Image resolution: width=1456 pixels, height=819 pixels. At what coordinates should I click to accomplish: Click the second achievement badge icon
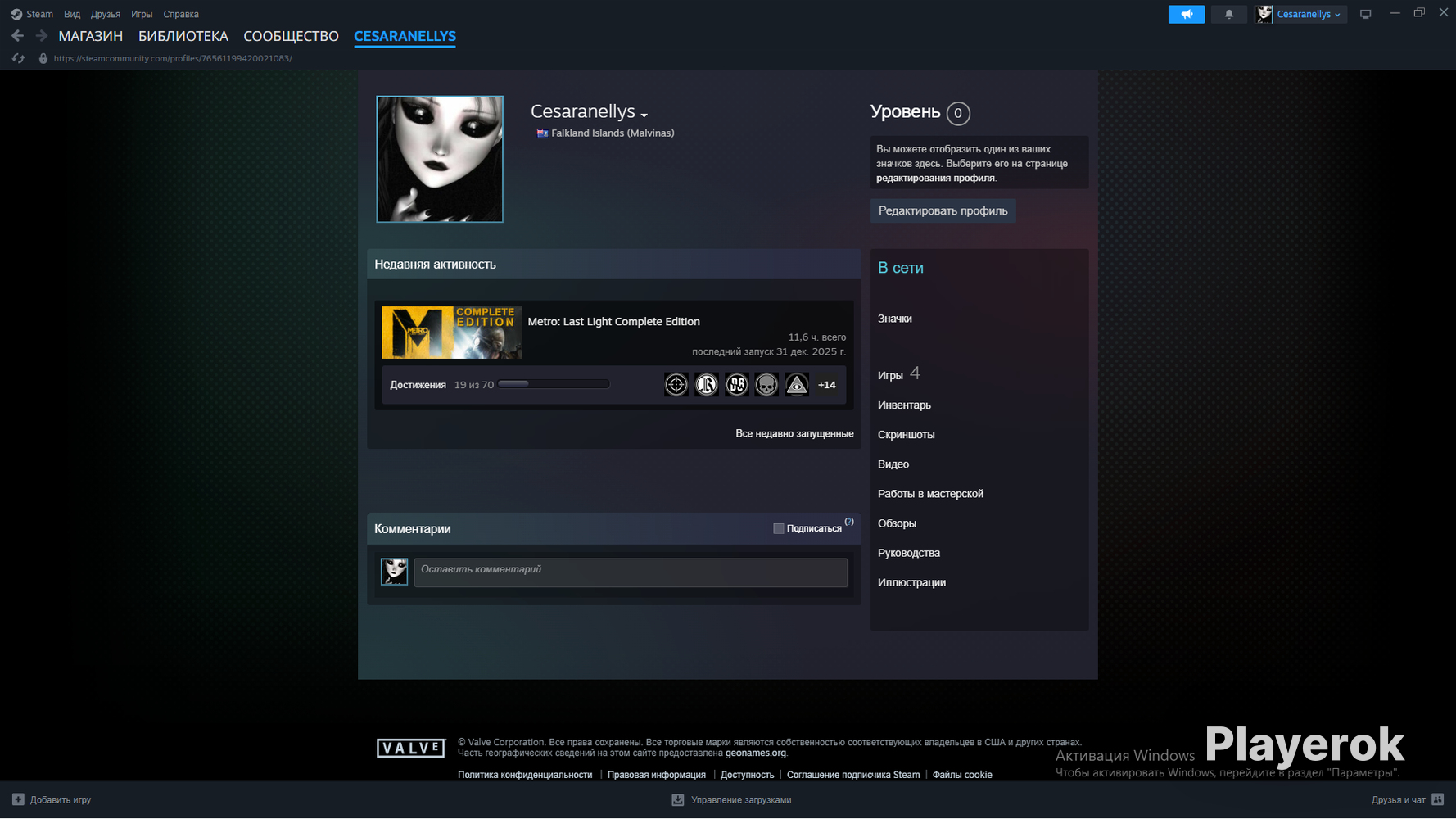[x=707, y=384]
